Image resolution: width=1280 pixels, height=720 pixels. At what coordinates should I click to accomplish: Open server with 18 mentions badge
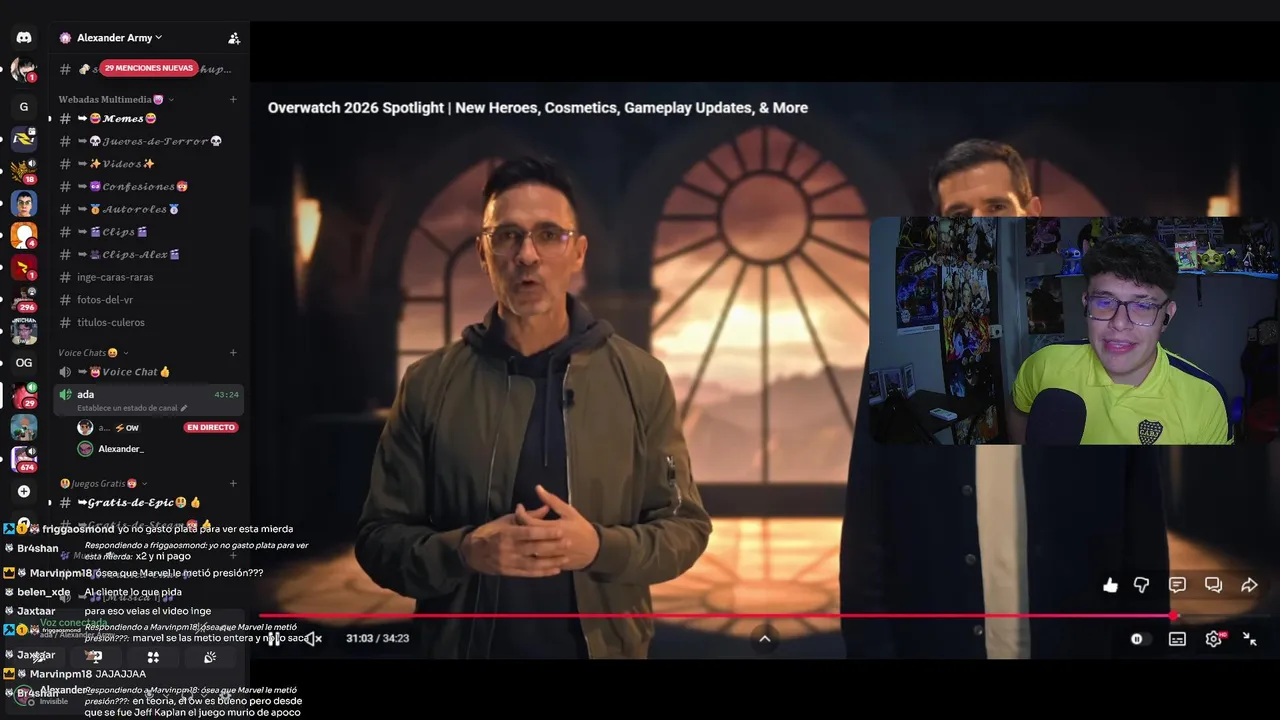click(24, 171)
